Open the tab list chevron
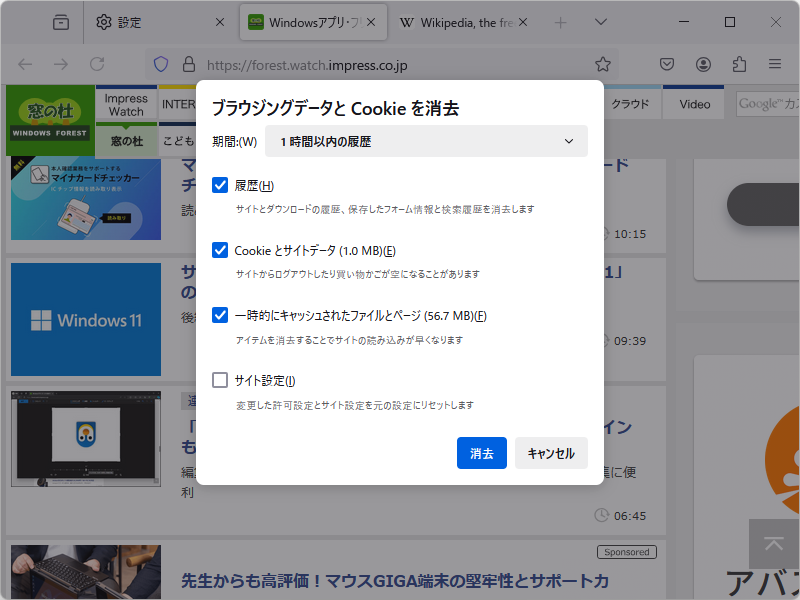This screenshot has height=600, width=800. (x=598, y=21)
